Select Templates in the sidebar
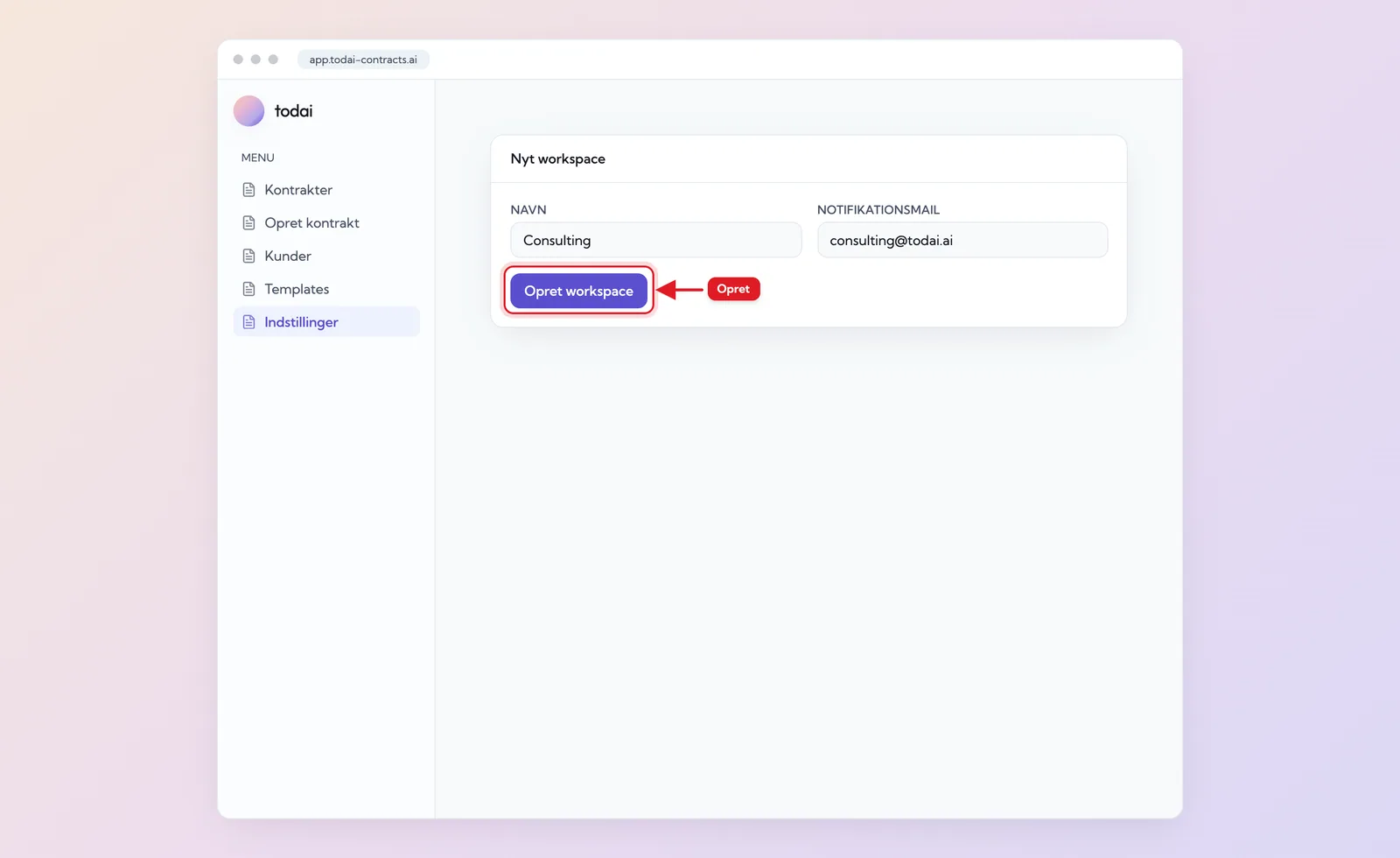Screen dimensions: 1400x858 point(326,289)
